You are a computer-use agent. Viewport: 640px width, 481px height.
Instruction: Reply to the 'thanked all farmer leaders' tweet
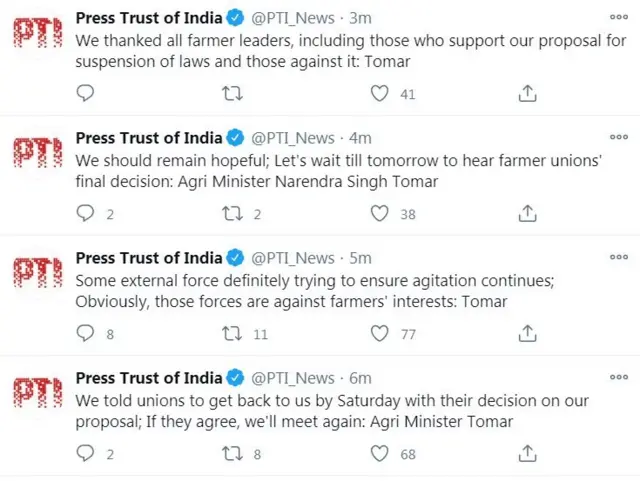pos(86,93)
